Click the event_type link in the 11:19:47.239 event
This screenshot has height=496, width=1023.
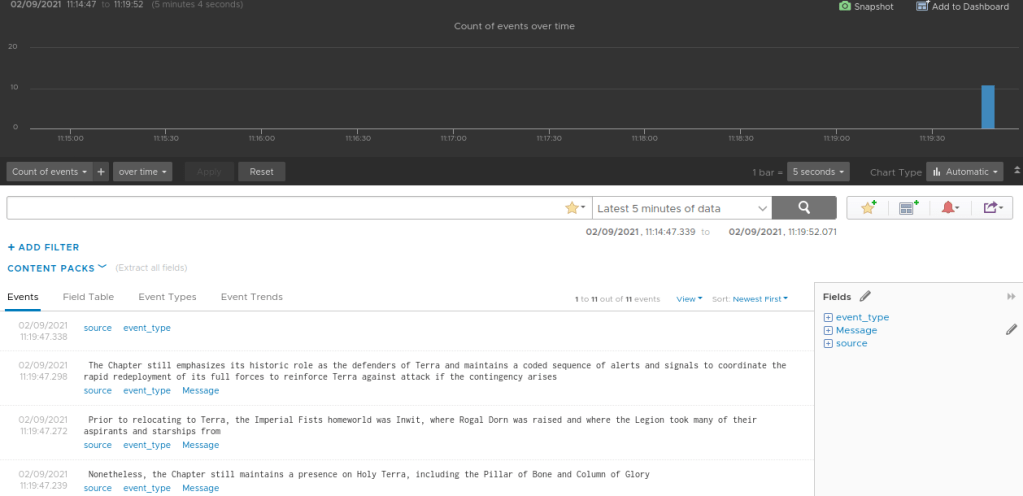[x=147, y=488]
